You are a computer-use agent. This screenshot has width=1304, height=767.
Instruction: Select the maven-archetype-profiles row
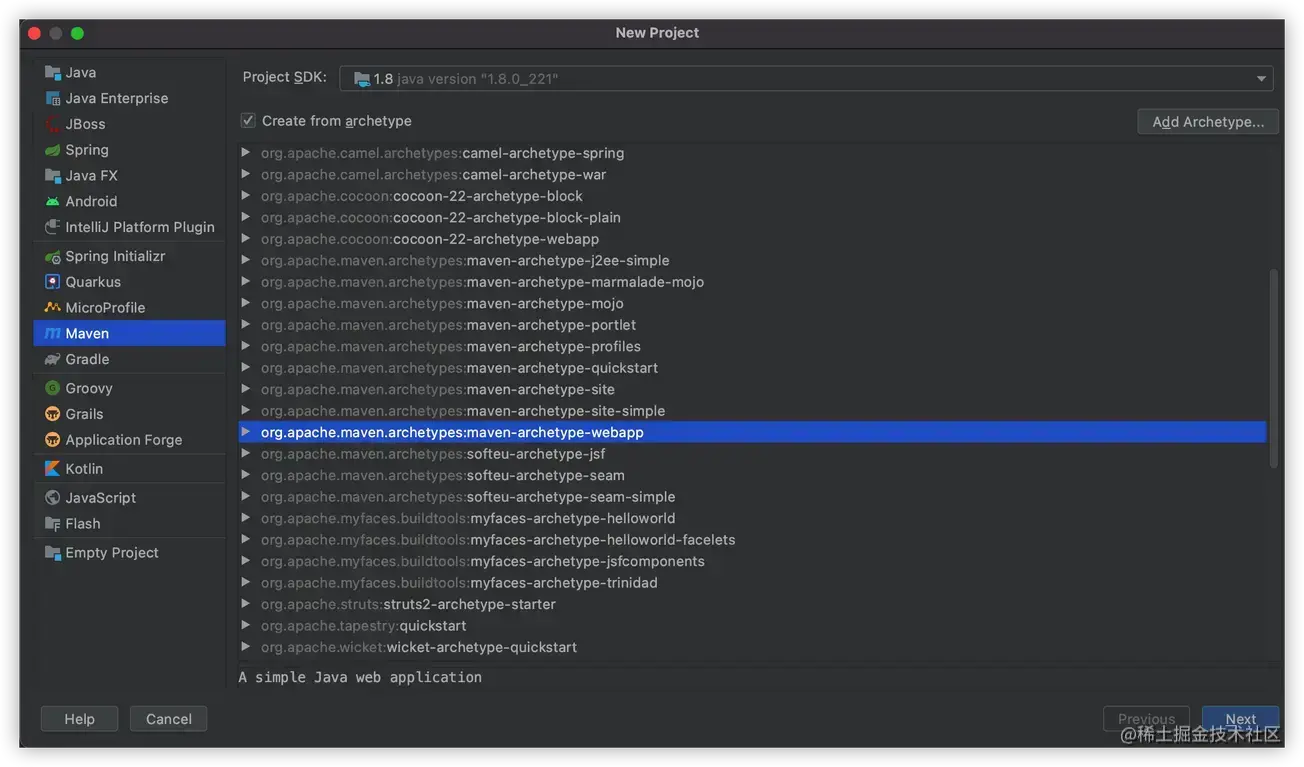(x=752, y=347)
